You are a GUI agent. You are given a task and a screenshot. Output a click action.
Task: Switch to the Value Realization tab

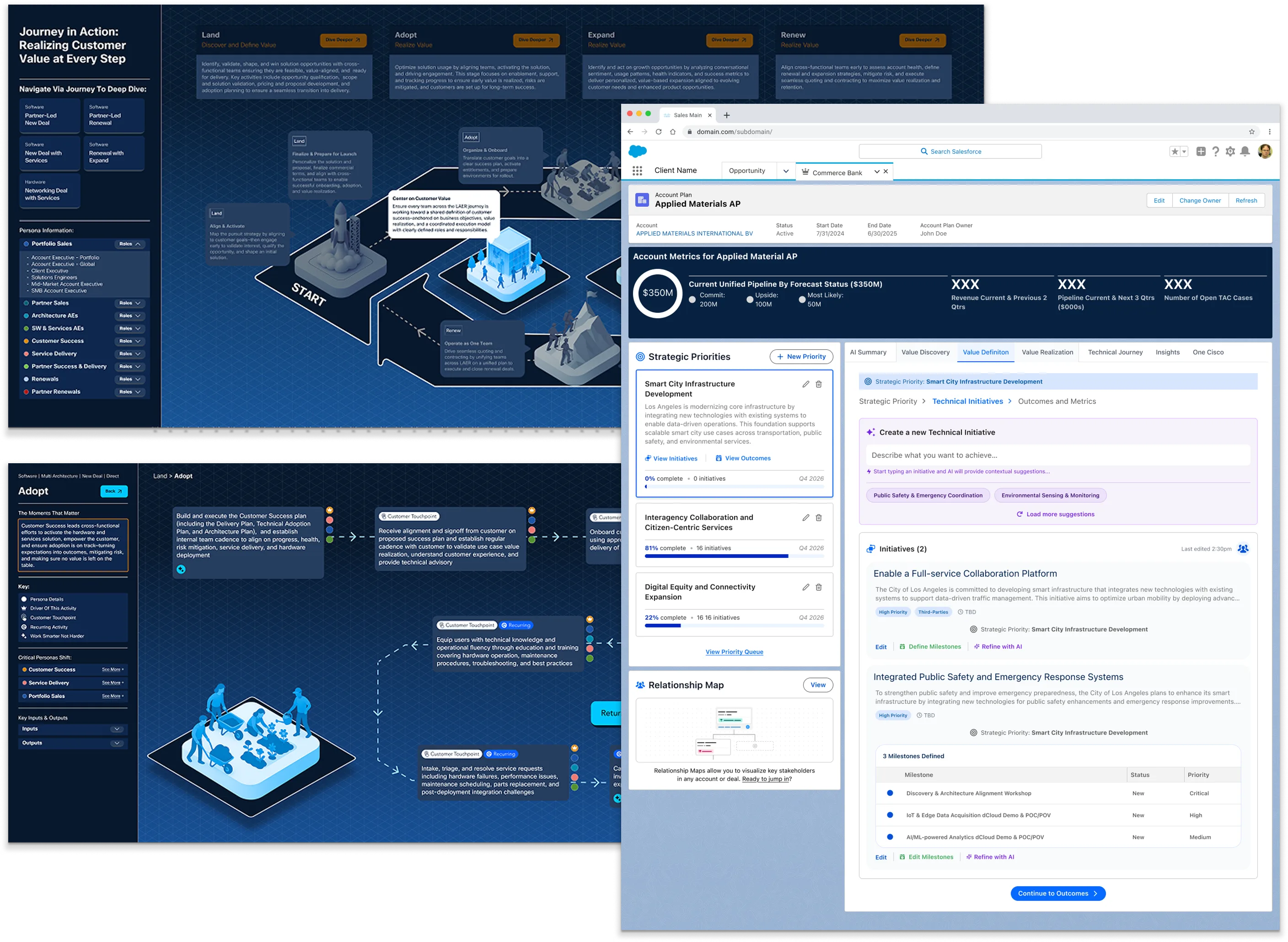coord(1047,353)
